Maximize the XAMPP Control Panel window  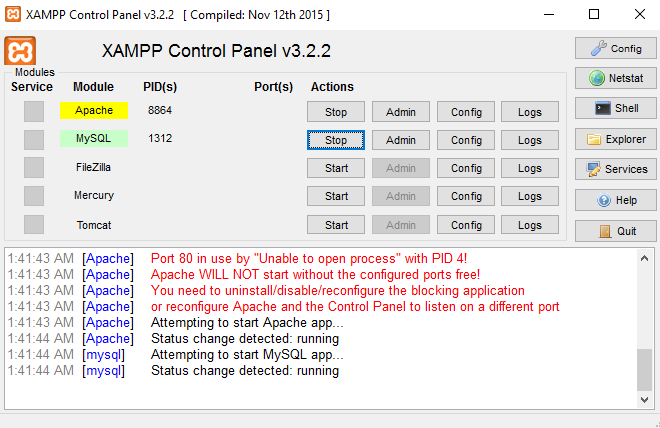[x=594, y=14]
